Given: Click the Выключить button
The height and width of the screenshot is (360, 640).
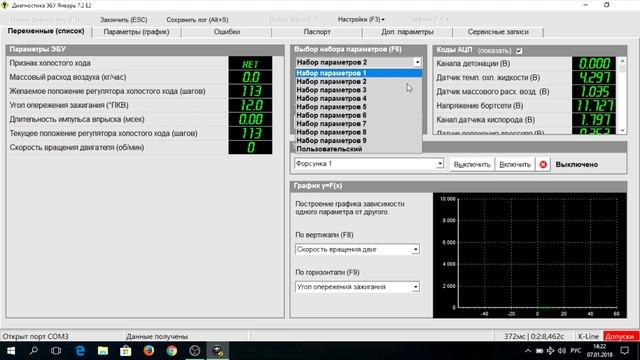Looking at the screenshot, I should pos(472,164).
